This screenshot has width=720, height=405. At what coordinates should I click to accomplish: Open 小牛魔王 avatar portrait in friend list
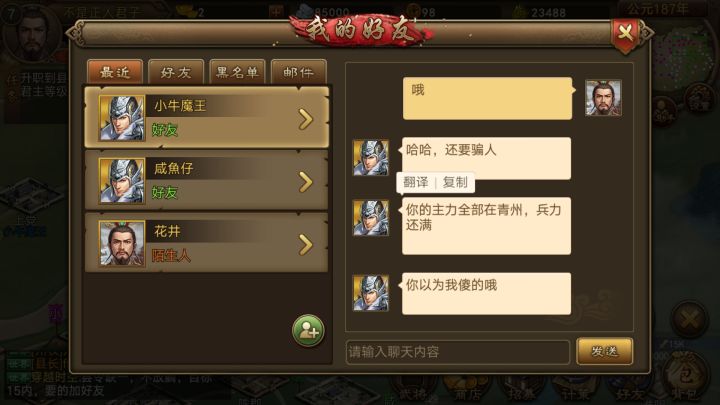(x=122, y=118)
